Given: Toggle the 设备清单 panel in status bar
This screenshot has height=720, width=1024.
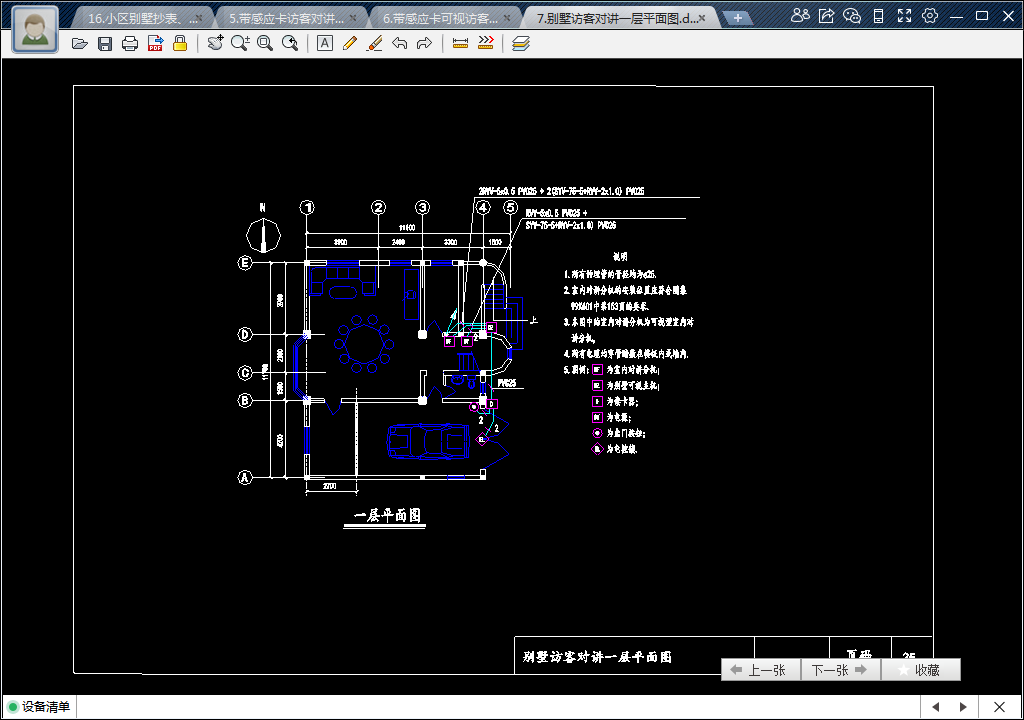Looking at the screenshot, I should click(40, 707).
